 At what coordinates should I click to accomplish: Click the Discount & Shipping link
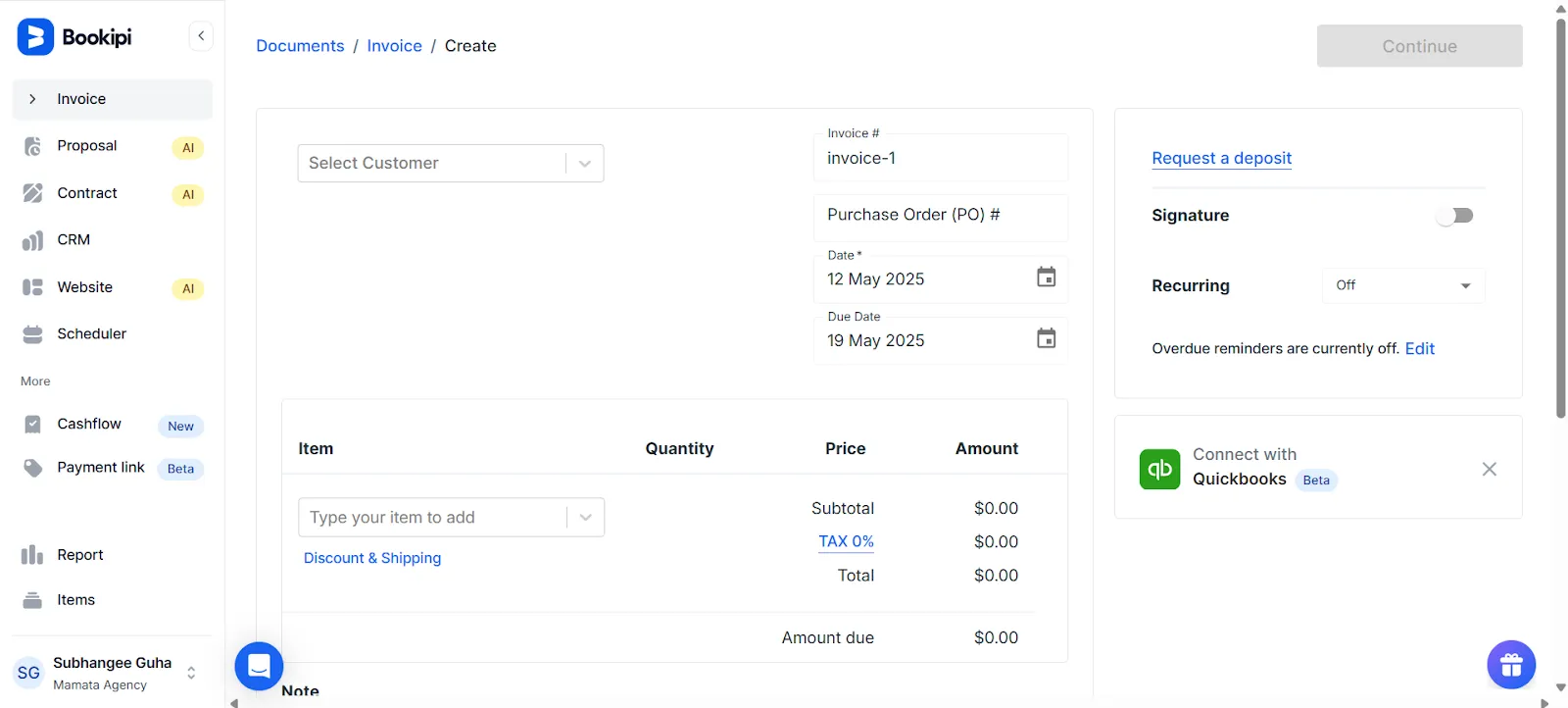[372, 558]
